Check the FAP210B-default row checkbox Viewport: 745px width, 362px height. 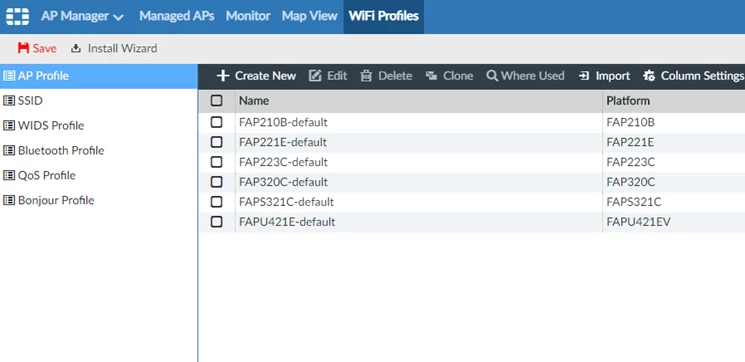(216, 122)
